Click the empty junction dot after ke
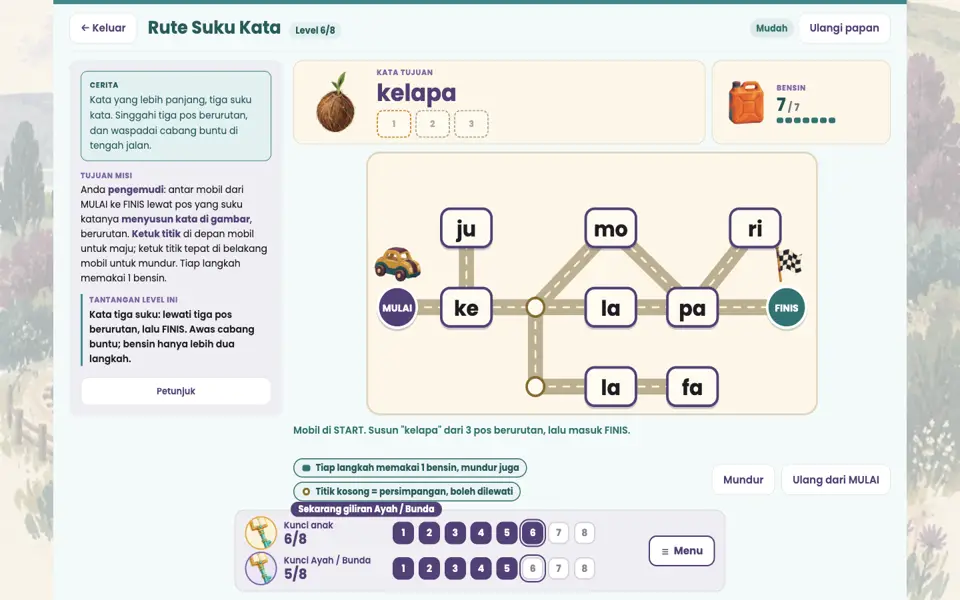Image resolution: width=960 pixels, height=600 pixels. tap(535, 307)
